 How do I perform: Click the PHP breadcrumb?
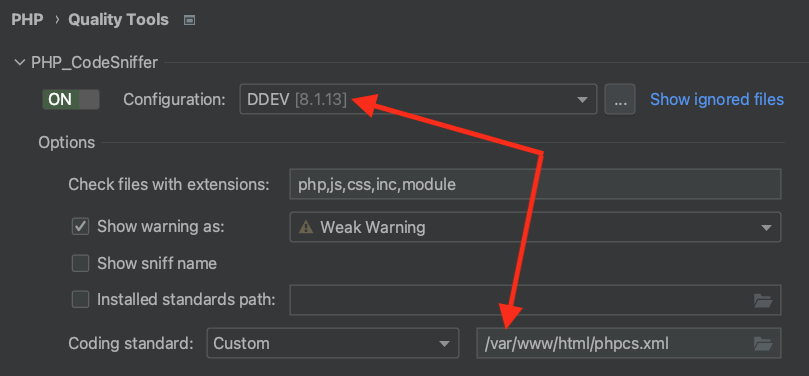[27, 20]
